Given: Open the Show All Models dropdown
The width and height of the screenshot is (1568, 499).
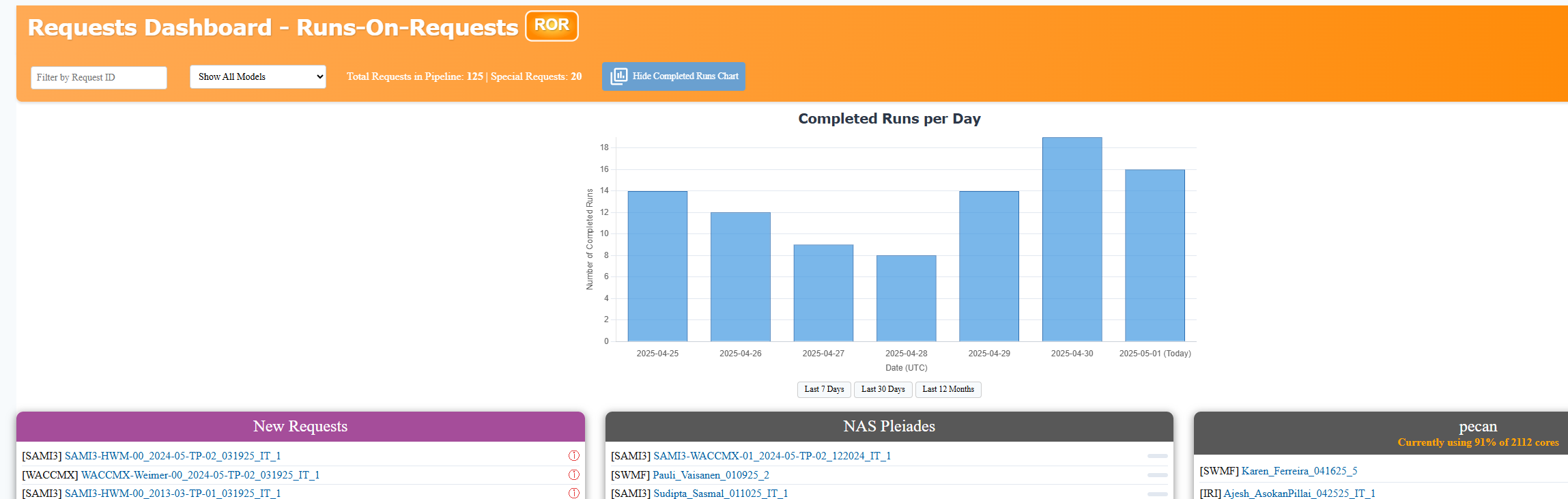Looking at the screenshot, I should 258,77.
